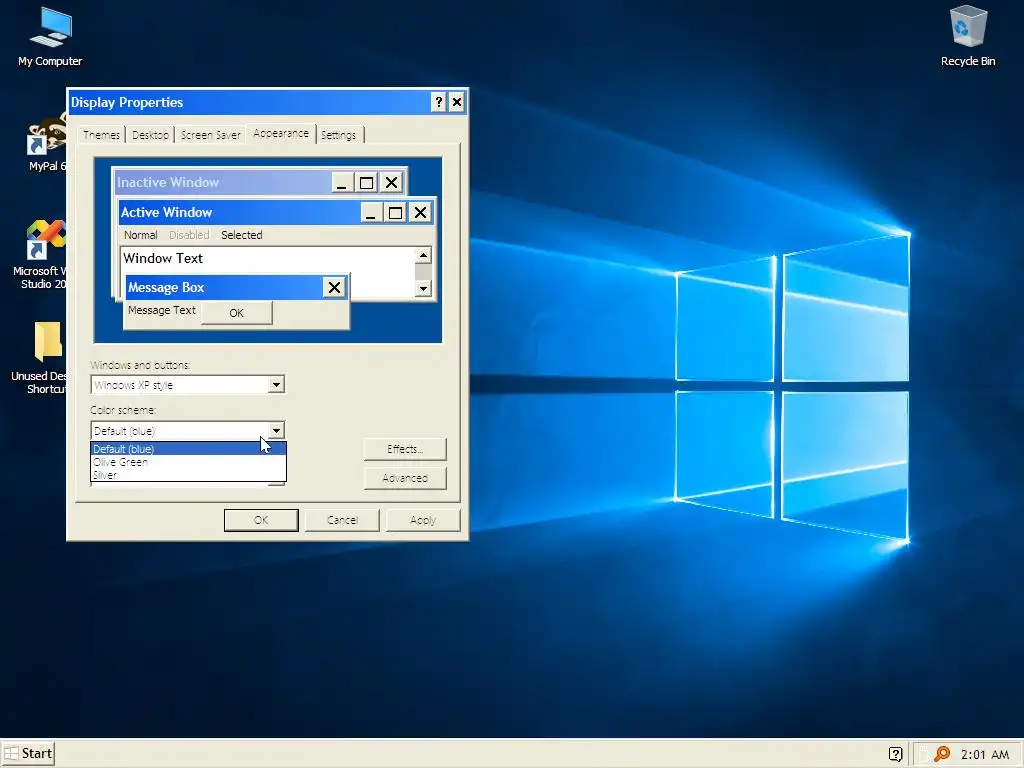Choose Olive Green color scheme
This screenshot has height=768, width=1024.
[188, 462]
